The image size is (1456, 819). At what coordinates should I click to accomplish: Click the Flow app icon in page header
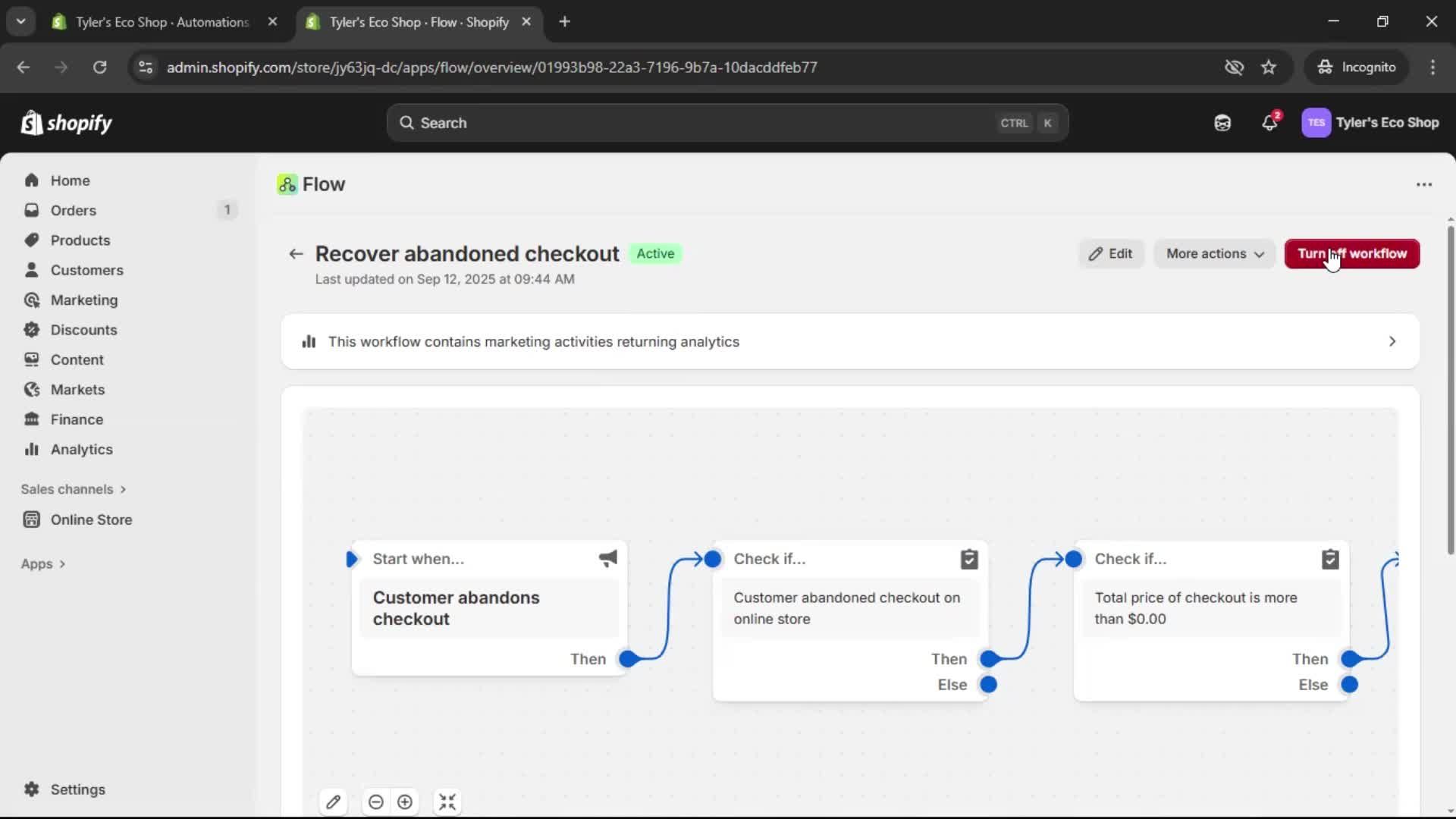pyautogui.click(x=287, y=184)
